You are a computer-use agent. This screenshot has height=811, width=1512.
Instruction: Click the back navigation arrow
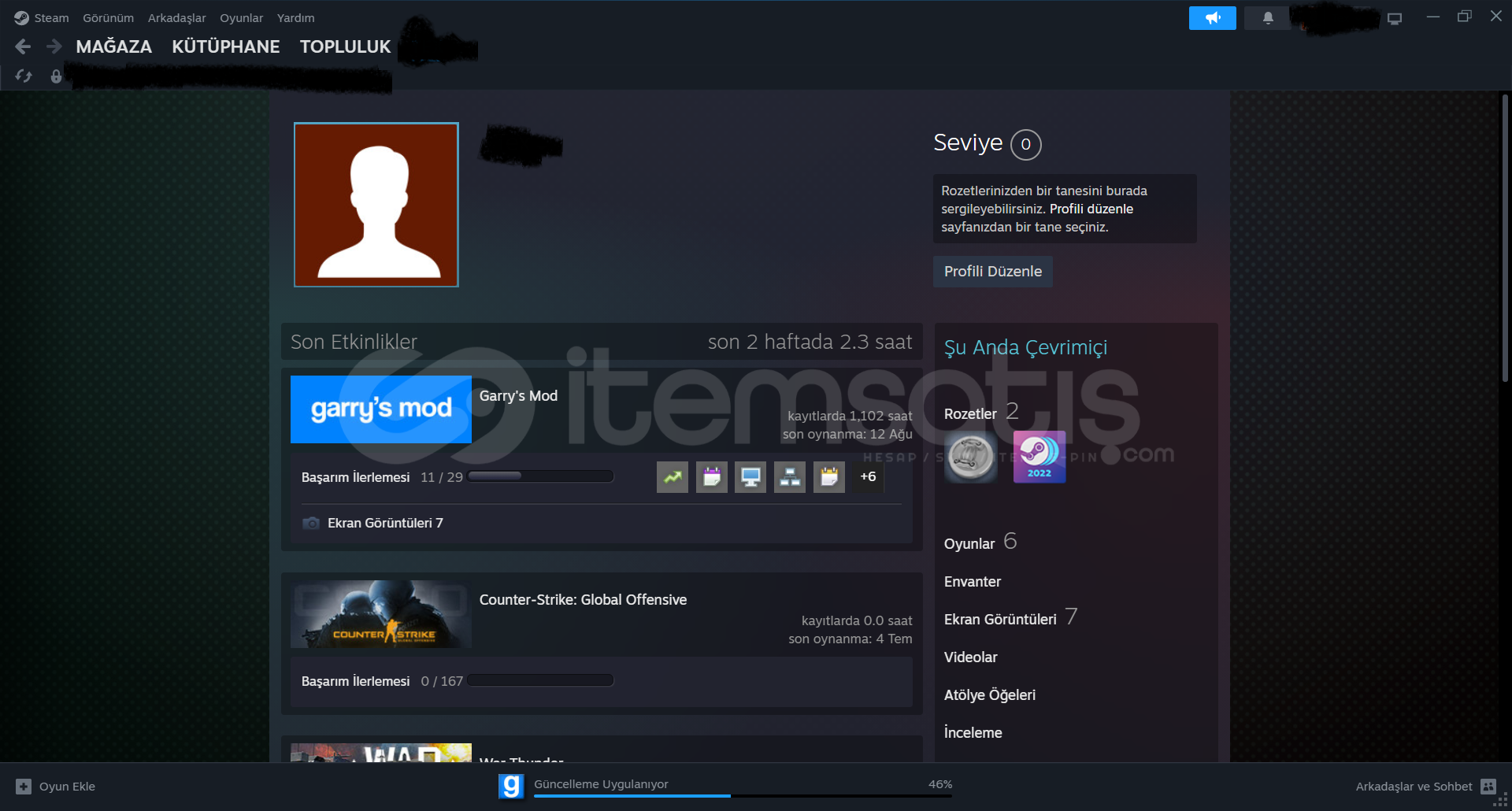coord(23,47)
